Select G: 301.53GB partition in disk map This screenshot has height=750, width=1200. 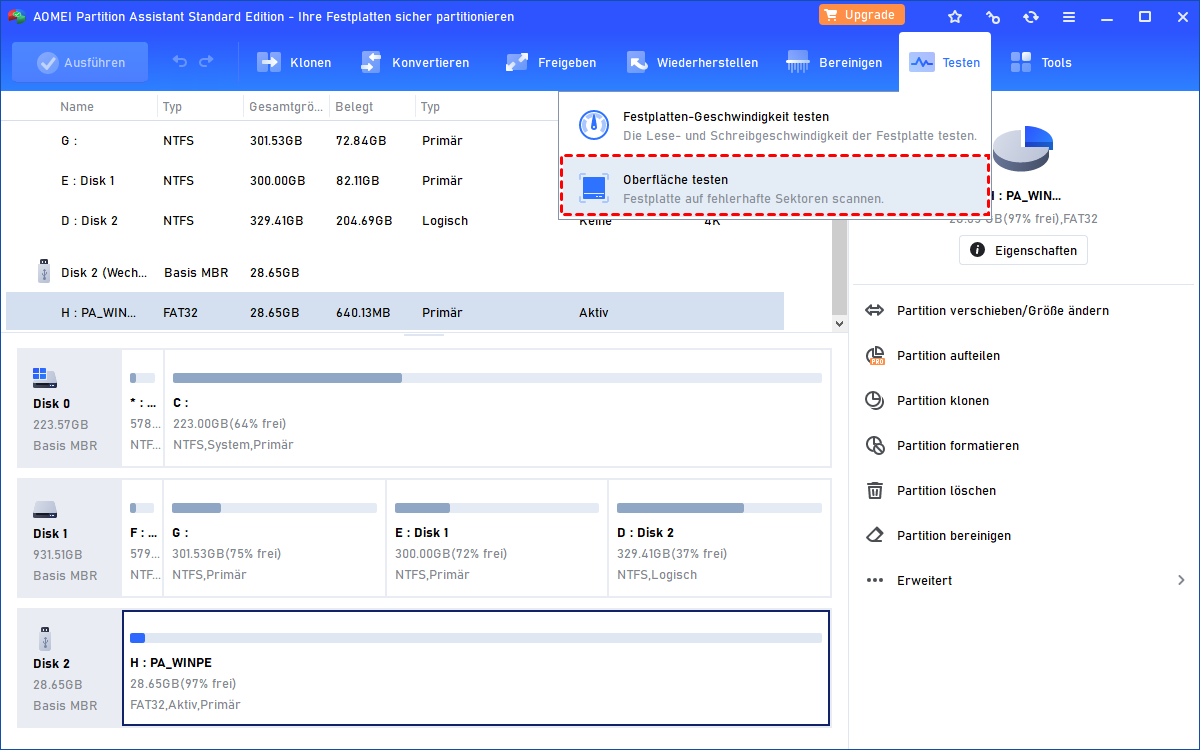[x=275, y=538]
